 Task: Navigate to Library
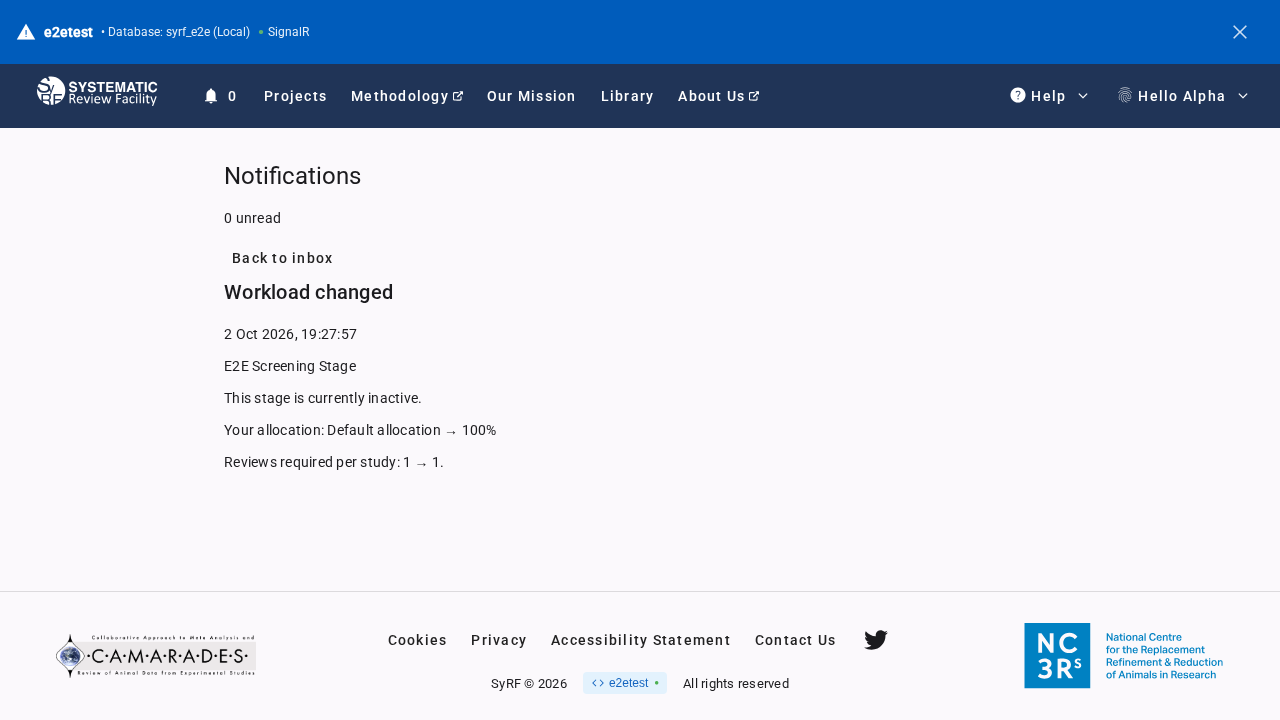[x=627, y=96]
